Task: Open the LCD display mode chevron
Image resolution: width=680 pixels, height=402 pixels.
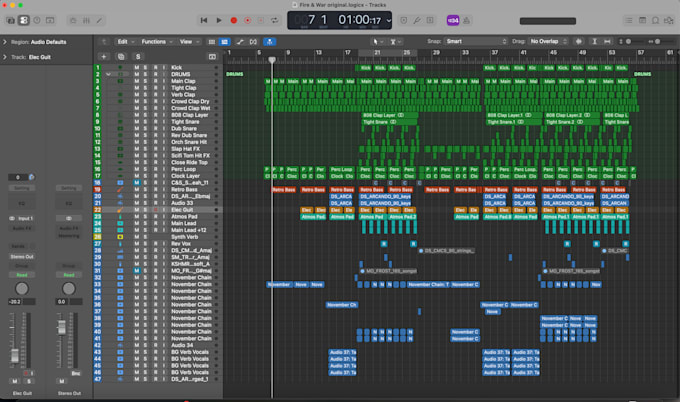Action: 389,20
